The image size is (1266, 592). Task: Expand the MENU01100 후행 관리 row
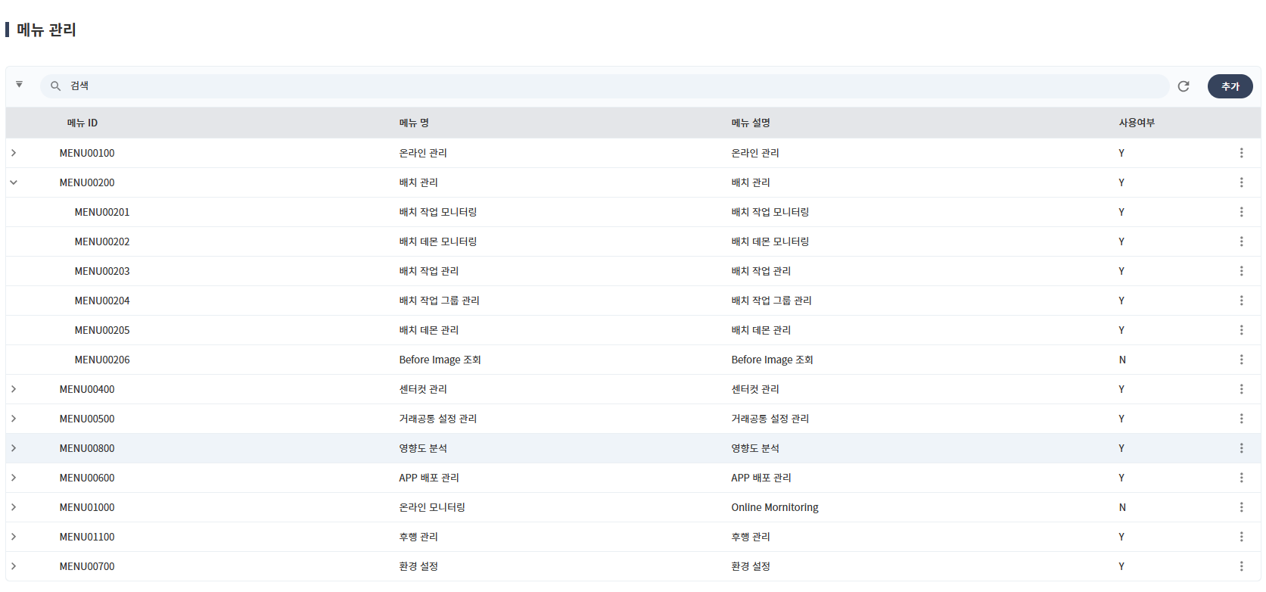pyautogui.click(x=14, y=537)
